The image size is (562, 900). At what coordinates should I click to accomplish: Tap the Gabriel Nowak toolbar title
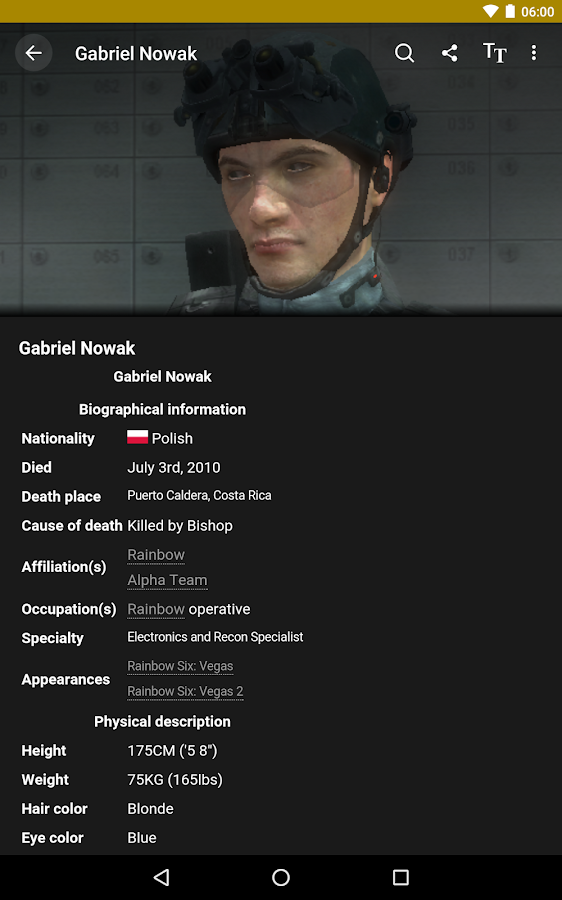(136, 53)
